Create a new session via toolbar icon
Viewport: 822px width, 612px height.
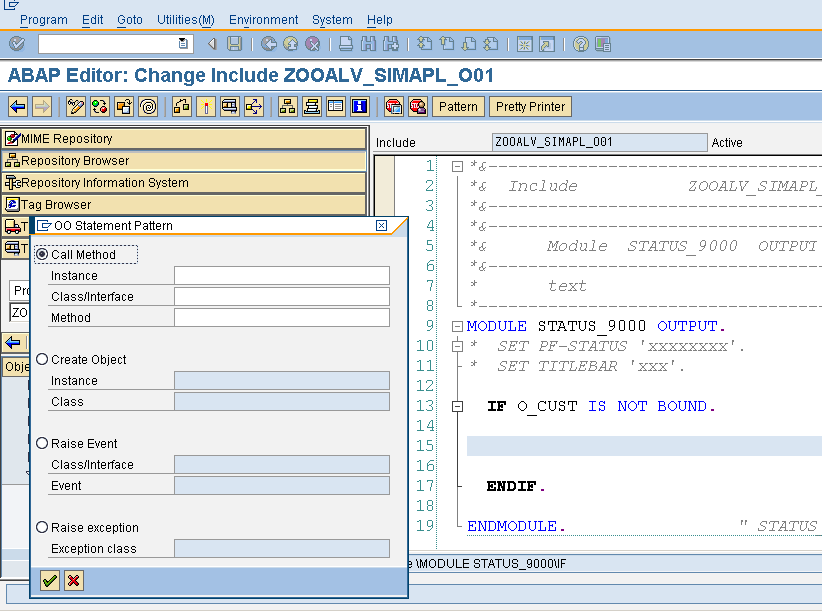coord(524,43)
